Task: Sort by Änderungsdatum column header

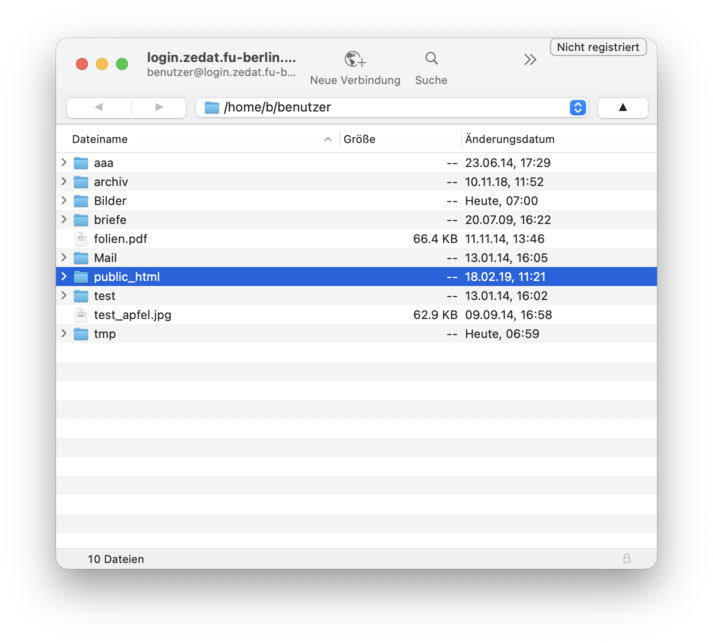Action: tap(510, 139)
